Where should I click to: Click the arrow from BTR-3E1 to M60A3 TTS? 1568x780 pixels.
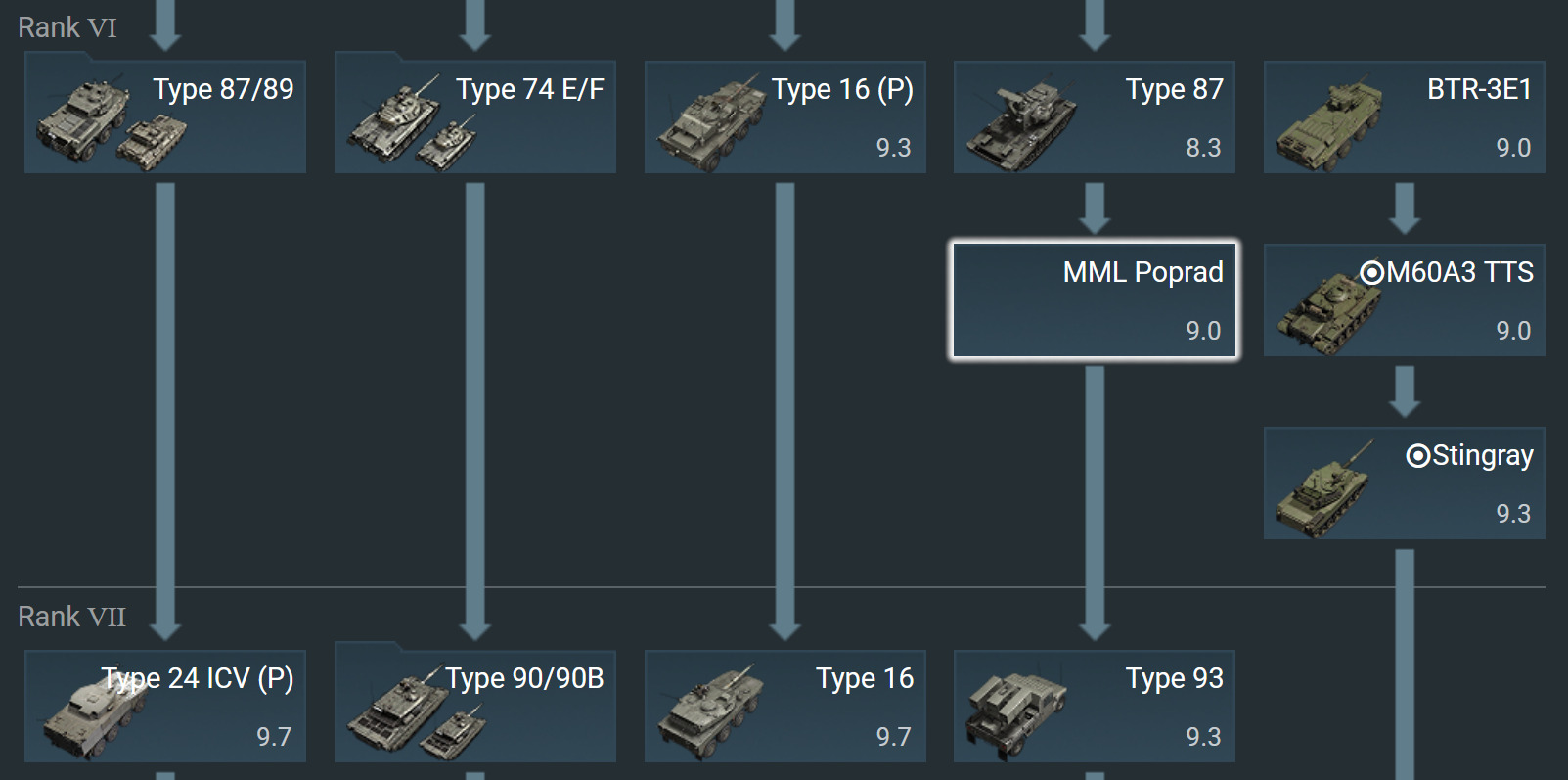pos(1405,208)
